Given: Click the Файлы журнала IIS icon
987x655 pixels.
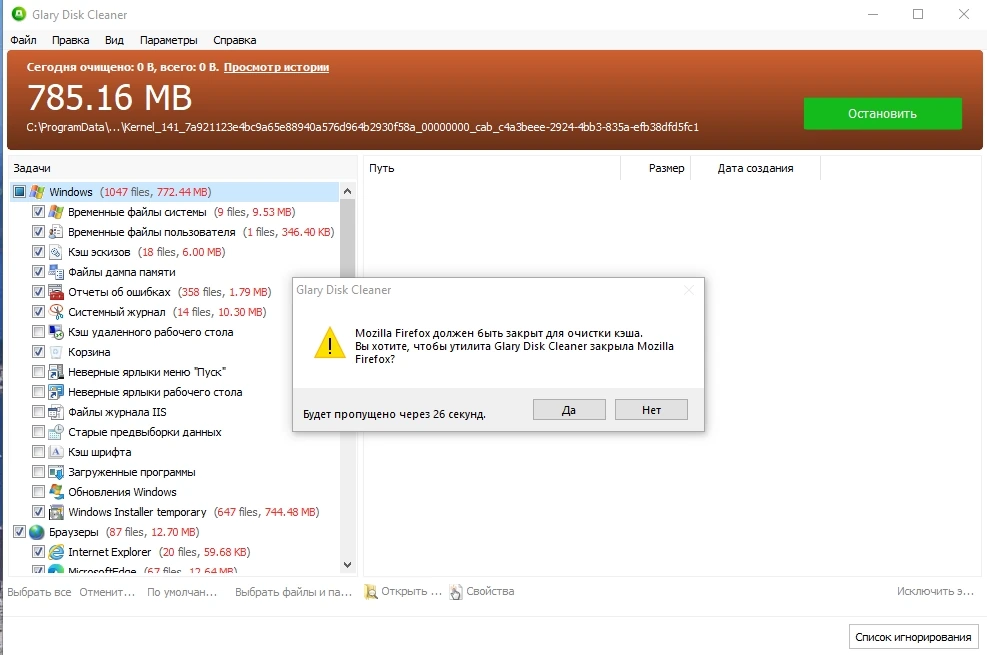Looking at the screenshot, I should pos(56,412).
